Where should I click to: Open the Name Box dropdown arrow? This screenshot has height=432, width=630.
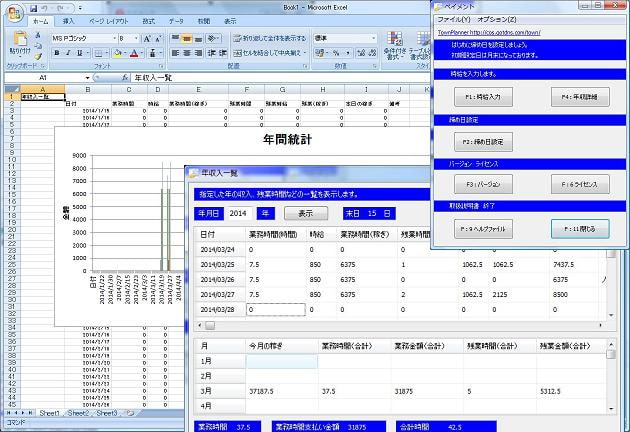tap(88, 78)
